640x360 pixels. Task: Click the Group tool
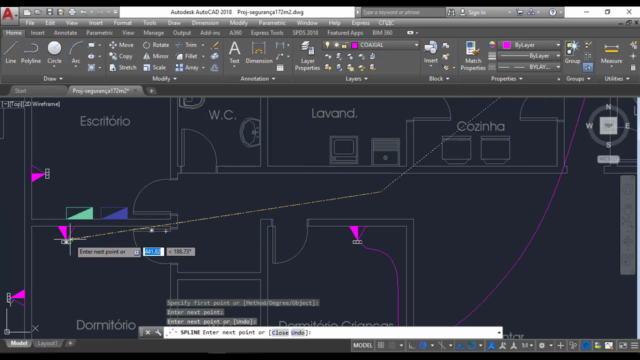(572, 52)
